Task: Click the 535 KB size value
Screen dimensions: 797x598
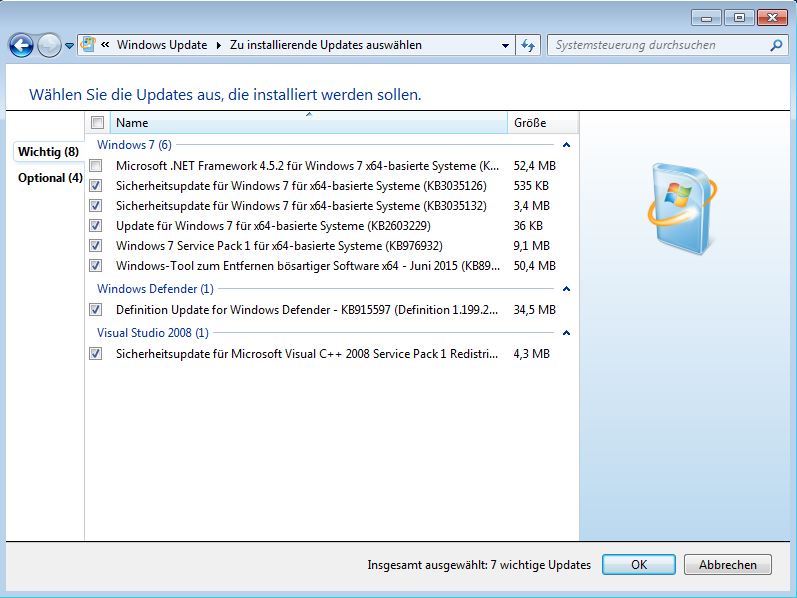Action: [x=531, y=186]
